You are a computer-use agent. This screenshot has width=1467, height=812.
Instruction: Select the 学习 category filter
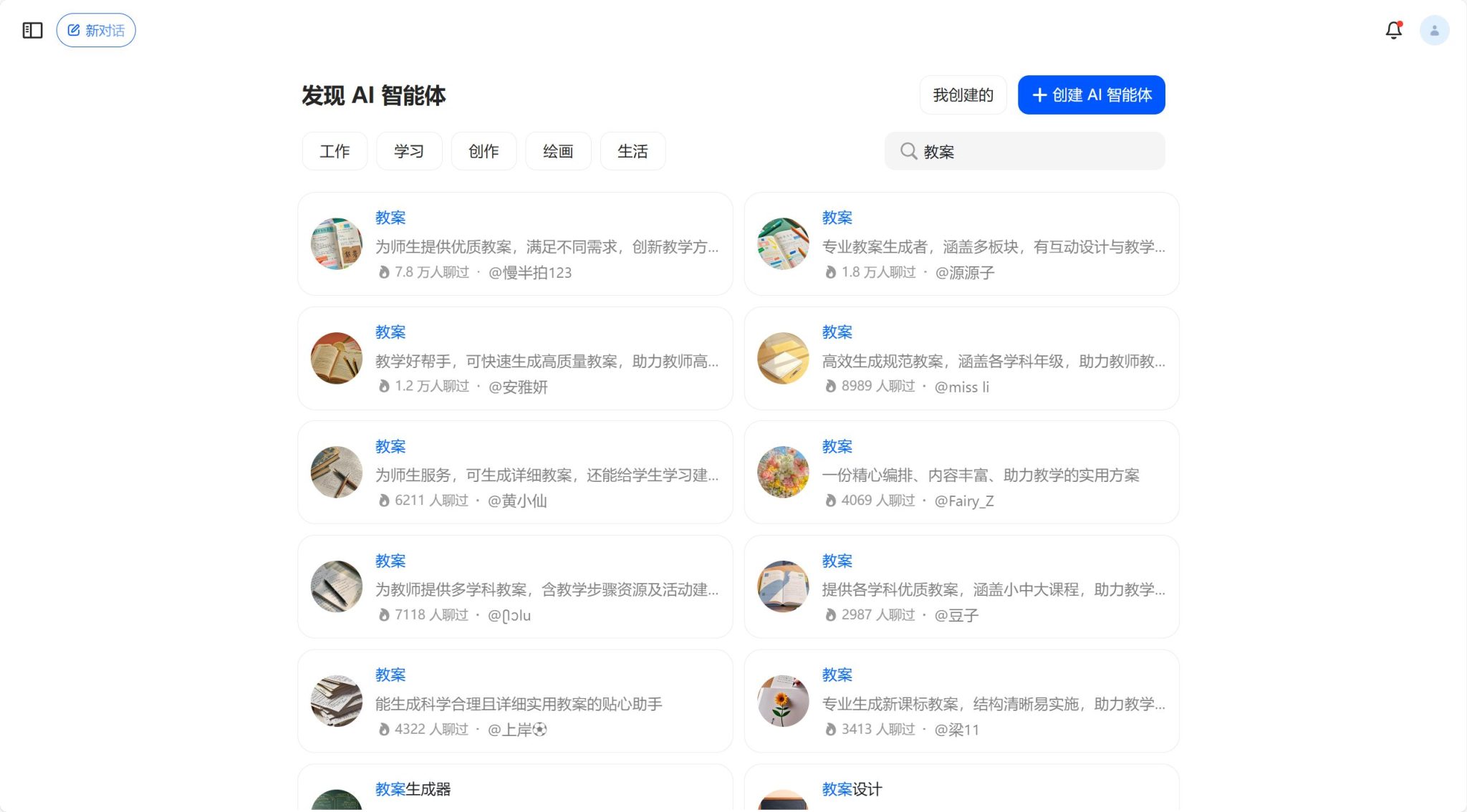click(408, 151)
